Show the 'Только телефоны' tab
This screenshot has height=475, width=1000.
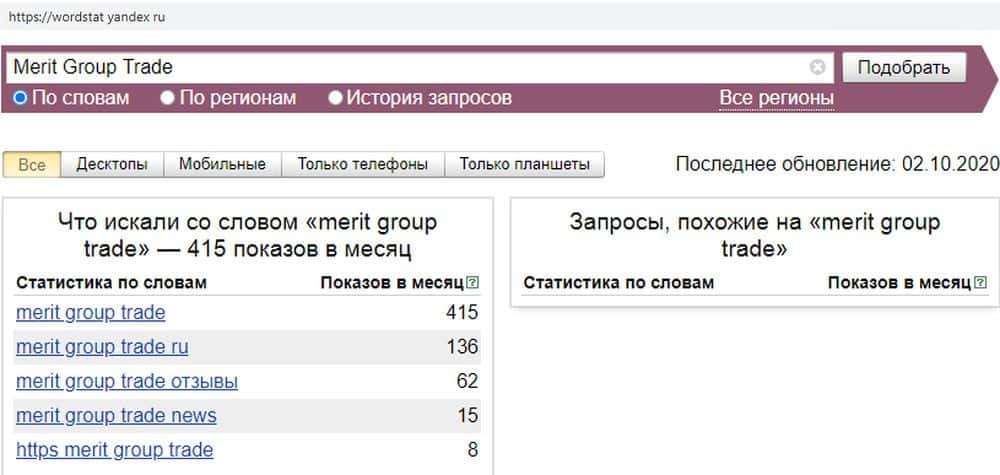[x=363, y=164]
